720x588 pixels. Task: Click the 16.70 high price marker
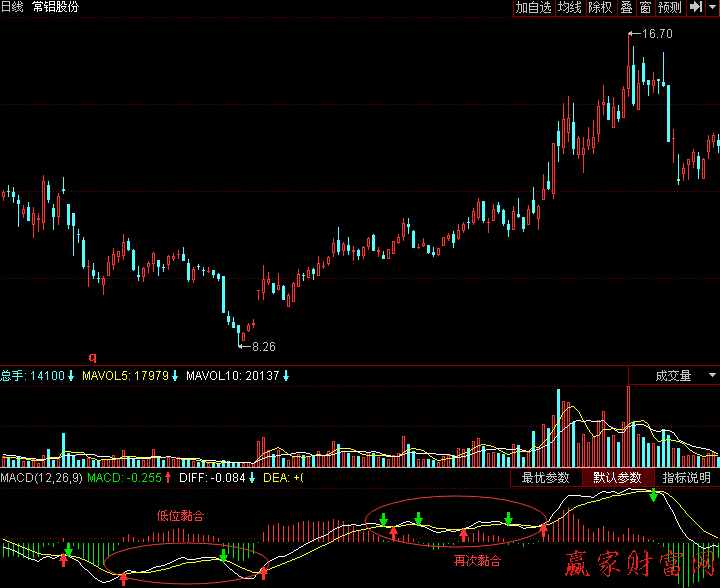(x=656, y=33)
